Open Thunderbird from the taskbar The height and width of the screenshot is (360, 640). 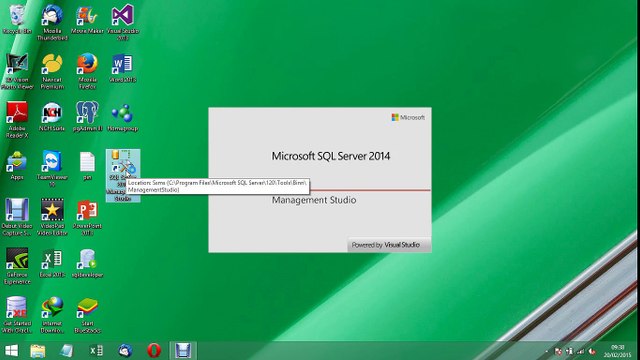125,351
